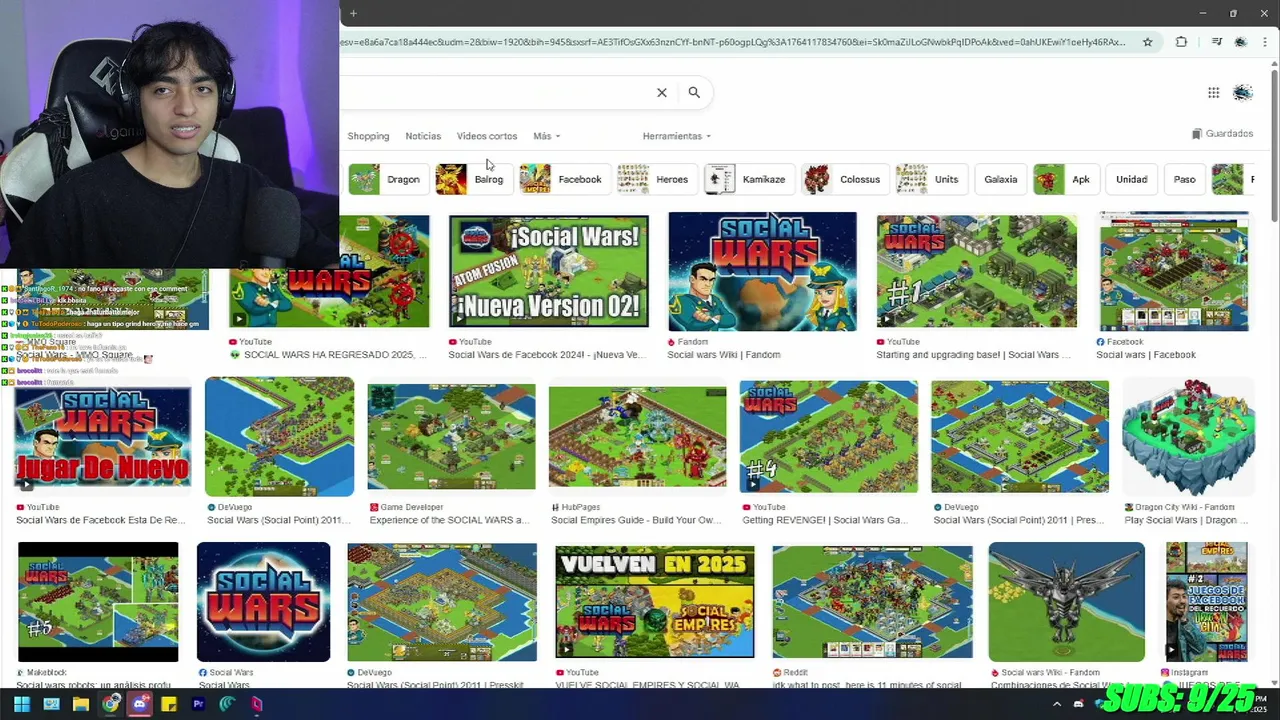Filter images by the Kamikaze chip

pos(748,179)
